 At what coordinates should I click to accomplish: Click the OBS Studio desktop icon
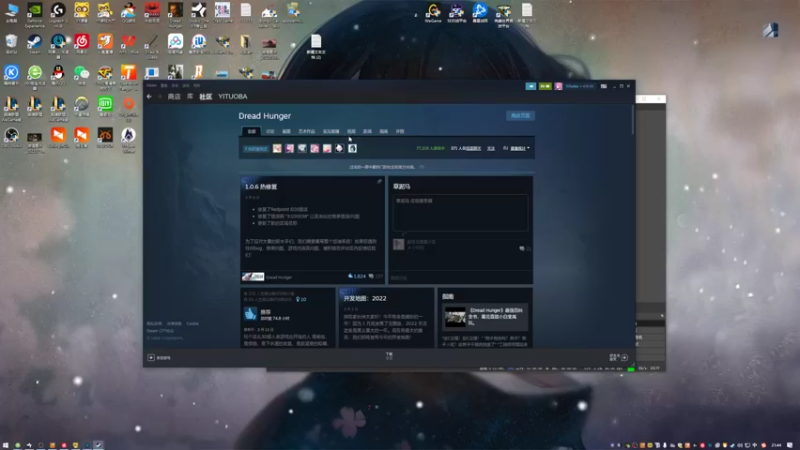coord(11,138)
